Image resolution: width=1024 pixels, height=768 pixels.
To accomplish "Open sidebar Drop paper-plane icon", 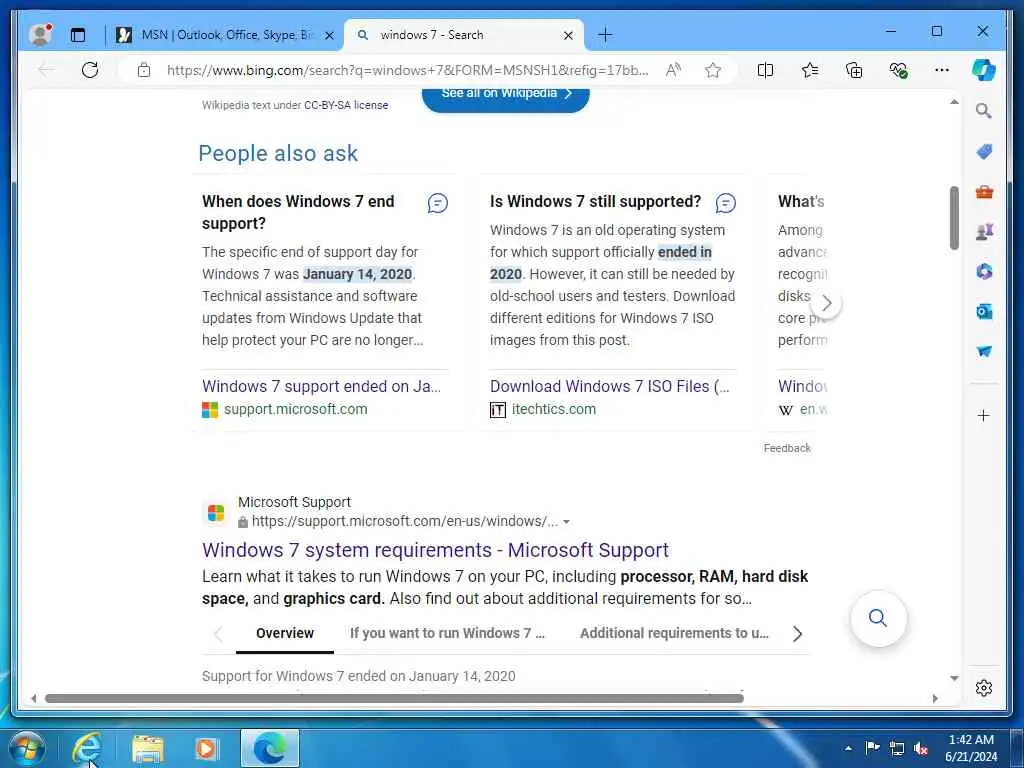I will point(984,351).
